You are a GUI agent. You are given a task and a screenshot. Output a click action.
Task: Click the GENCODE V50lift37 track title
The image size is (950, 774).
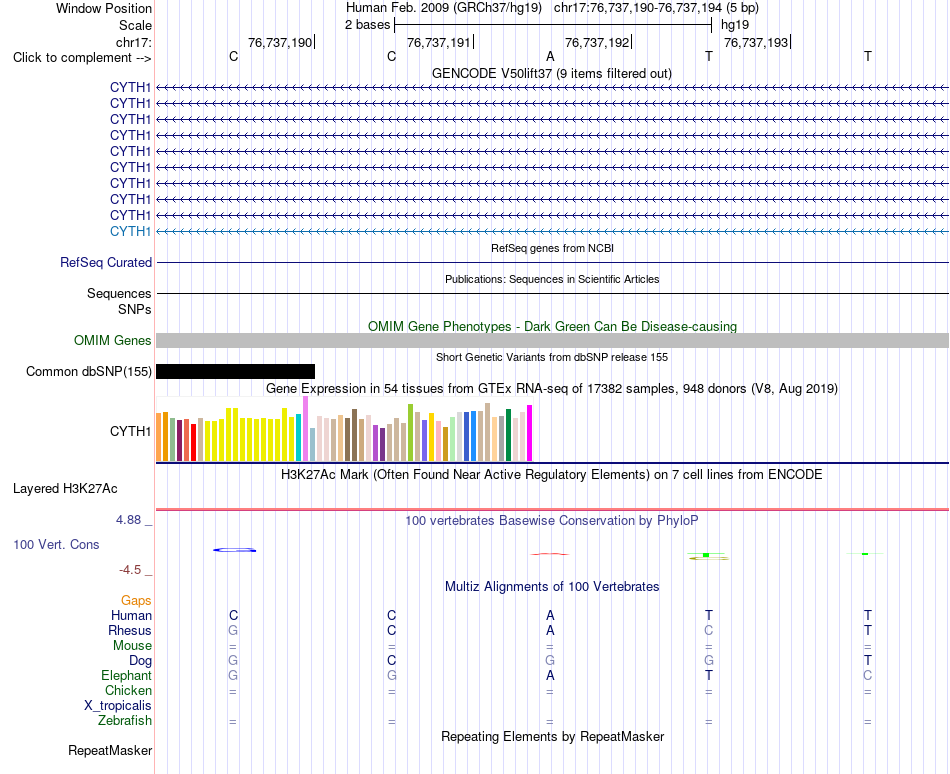click(552, 73)
